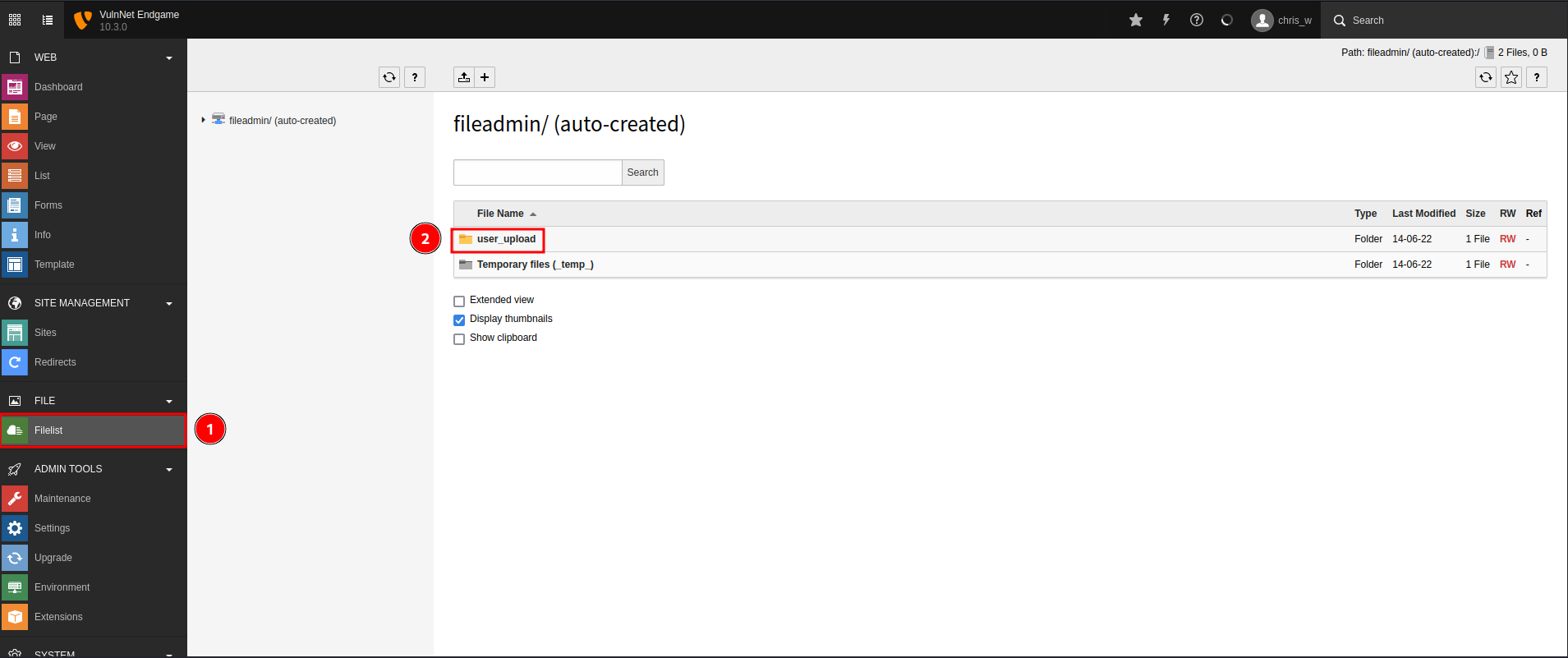1568x658 pixels.
Task: Enable the Show clipboard checkbox
Action: point(459,338)
